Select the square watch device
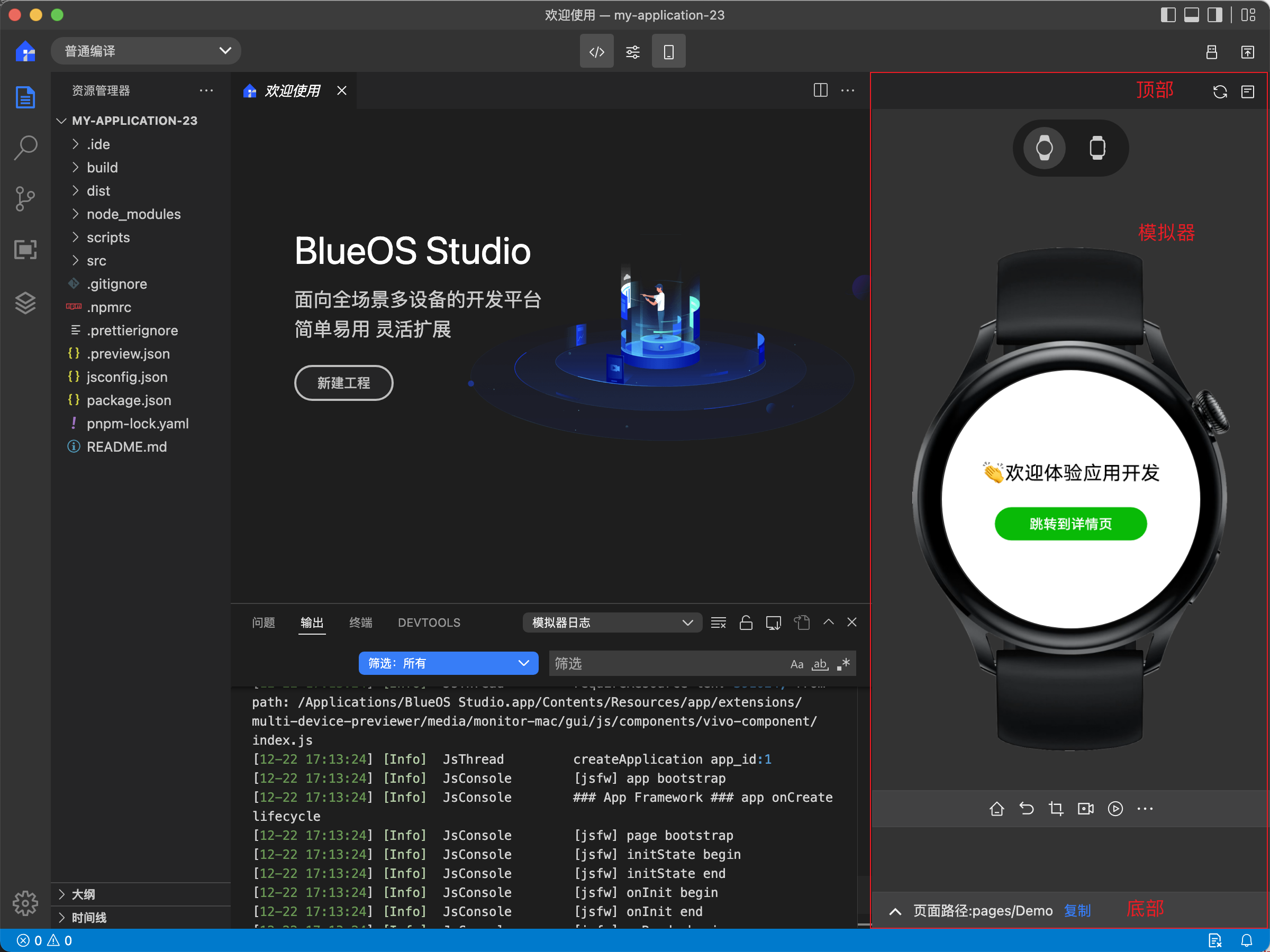 [x=1097, y=148]
